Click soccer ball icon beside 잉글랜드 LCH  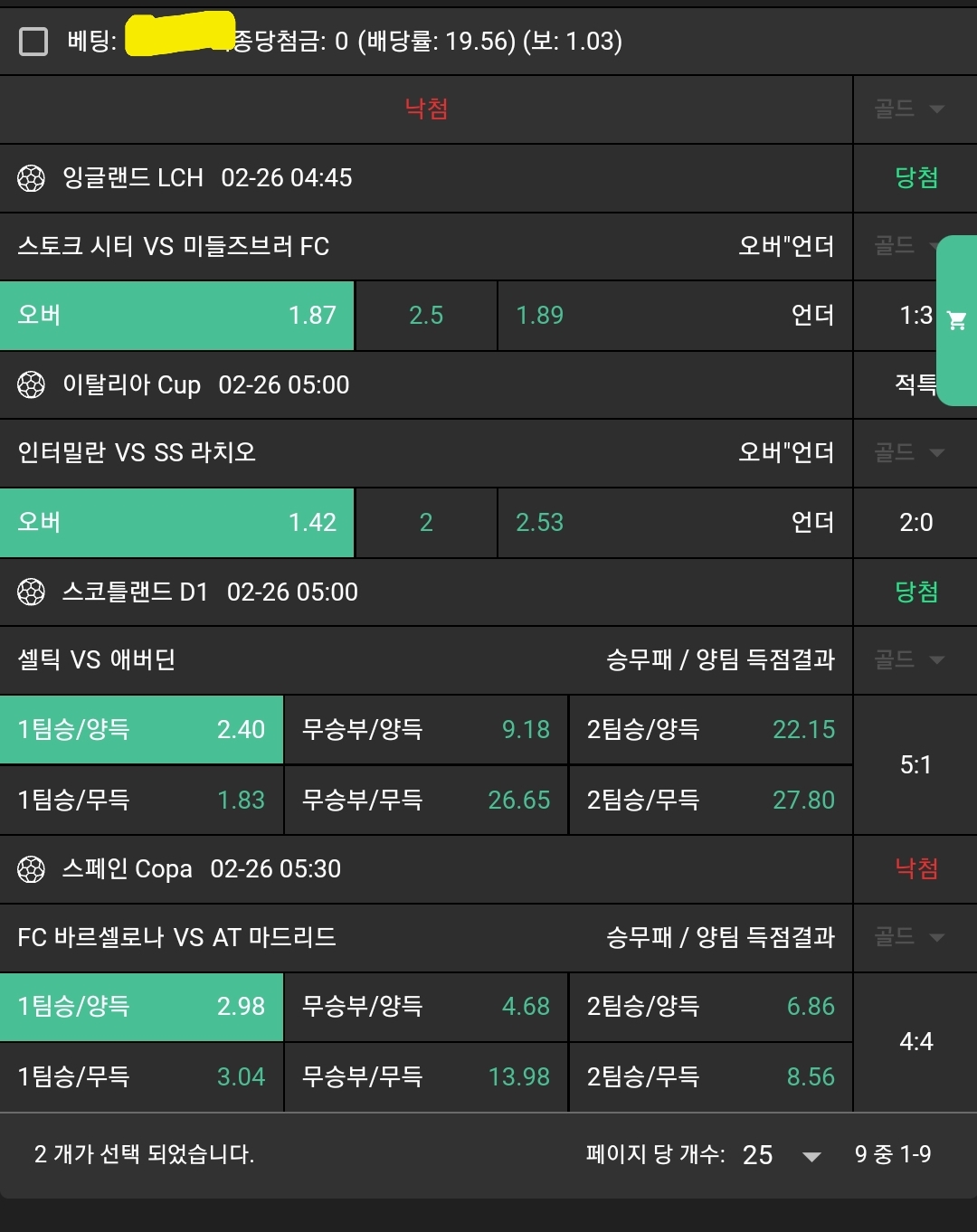[x=31, y=178]
